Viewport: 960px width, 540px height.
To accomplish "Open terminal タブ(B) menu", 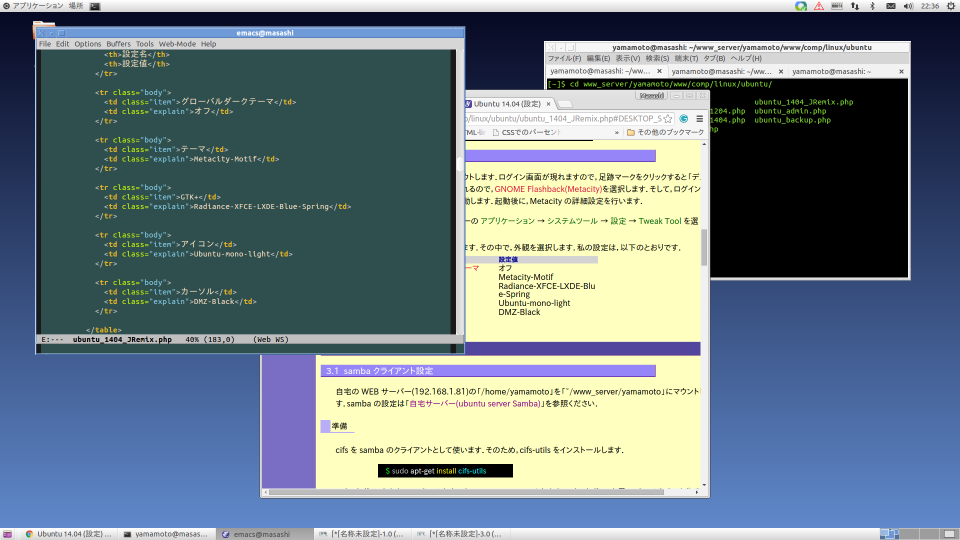I will 714,59.
